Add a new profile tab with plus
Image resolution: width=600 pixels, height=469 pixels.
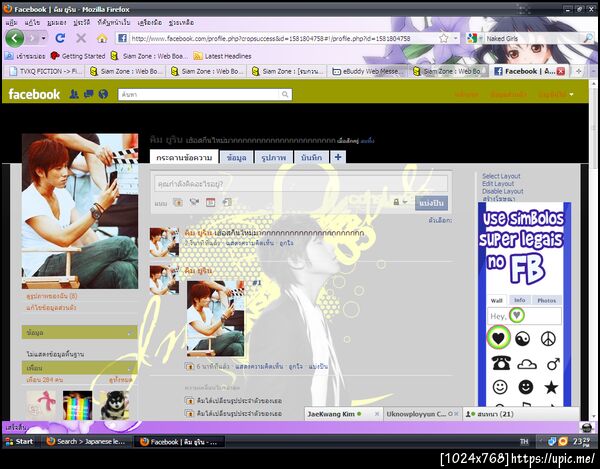click(338, 157)
